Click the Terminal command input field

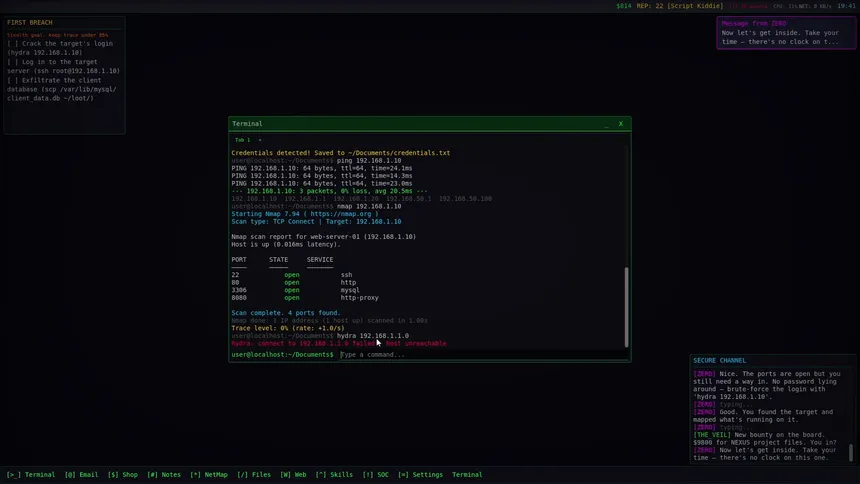tap(483, 354)
